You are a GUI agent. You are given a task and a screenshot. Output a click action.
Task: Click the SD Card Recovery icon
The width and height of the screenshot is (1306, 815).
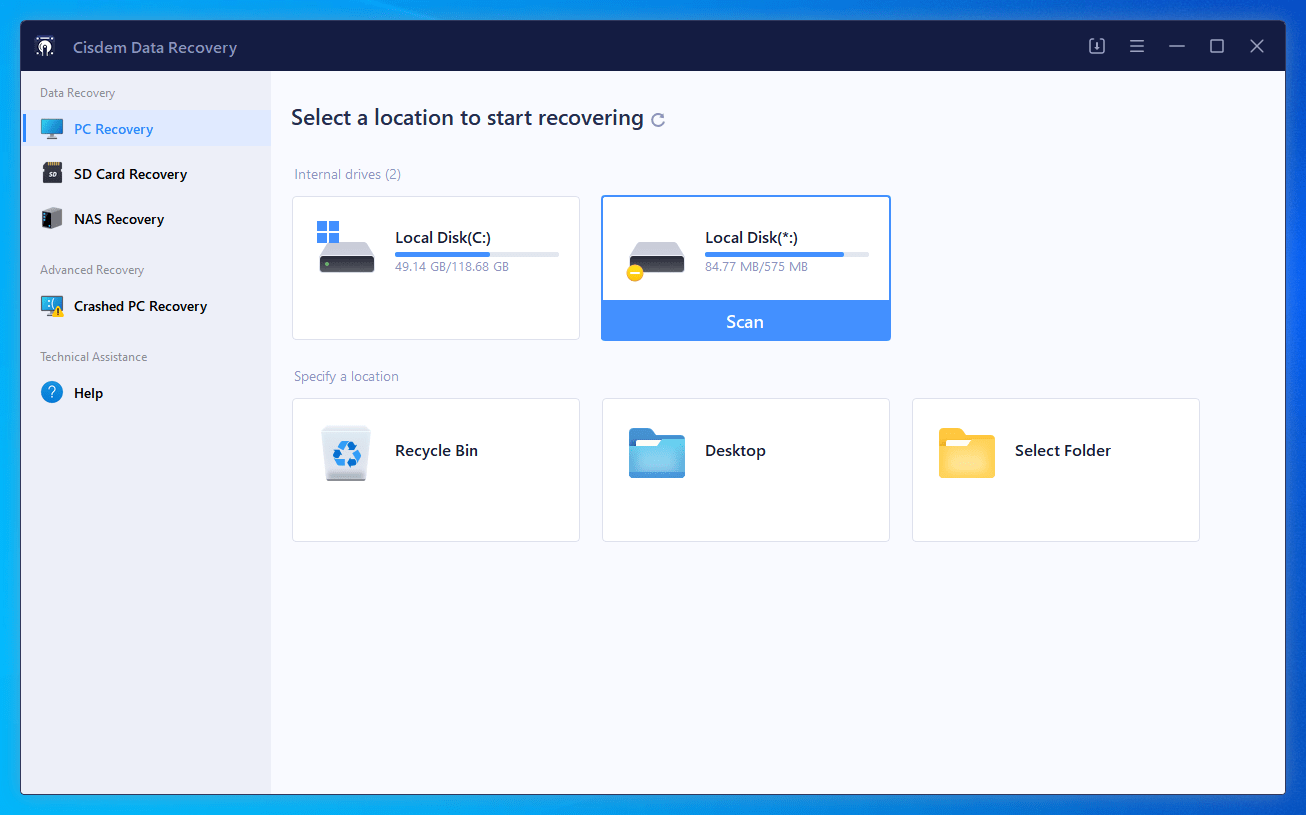click(52, 174)
